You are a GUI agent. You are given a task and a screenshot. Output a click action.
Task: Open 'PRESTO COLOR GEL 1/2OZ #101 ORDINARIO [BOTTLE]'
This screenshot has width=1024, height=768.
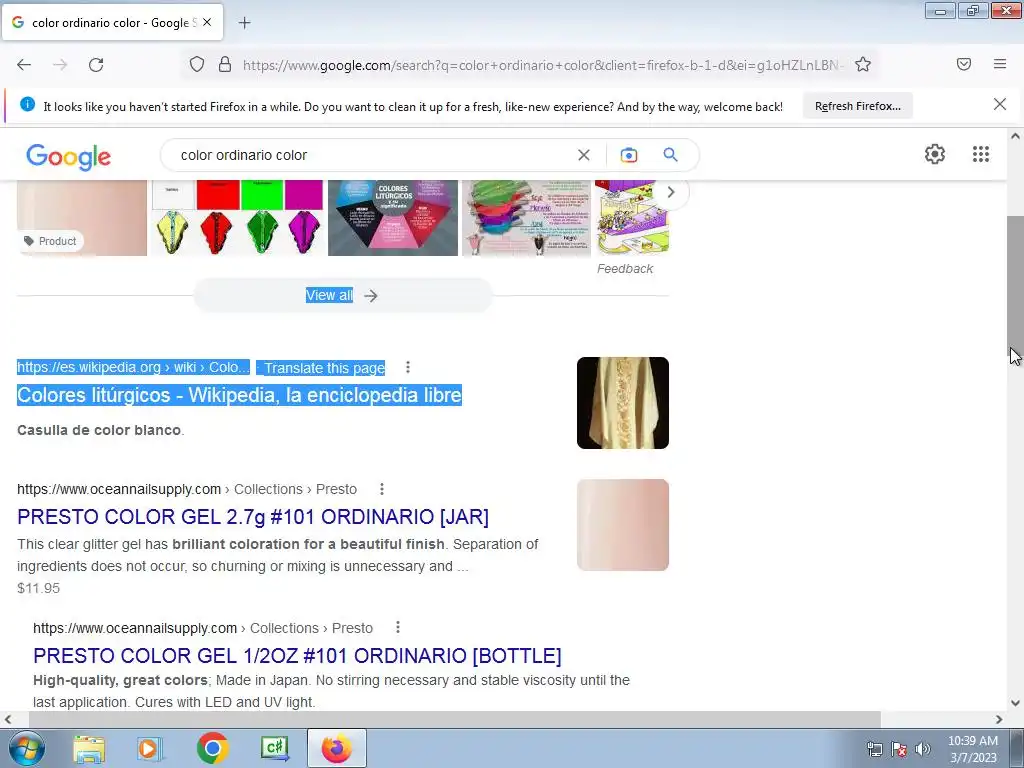coord(297,656)
